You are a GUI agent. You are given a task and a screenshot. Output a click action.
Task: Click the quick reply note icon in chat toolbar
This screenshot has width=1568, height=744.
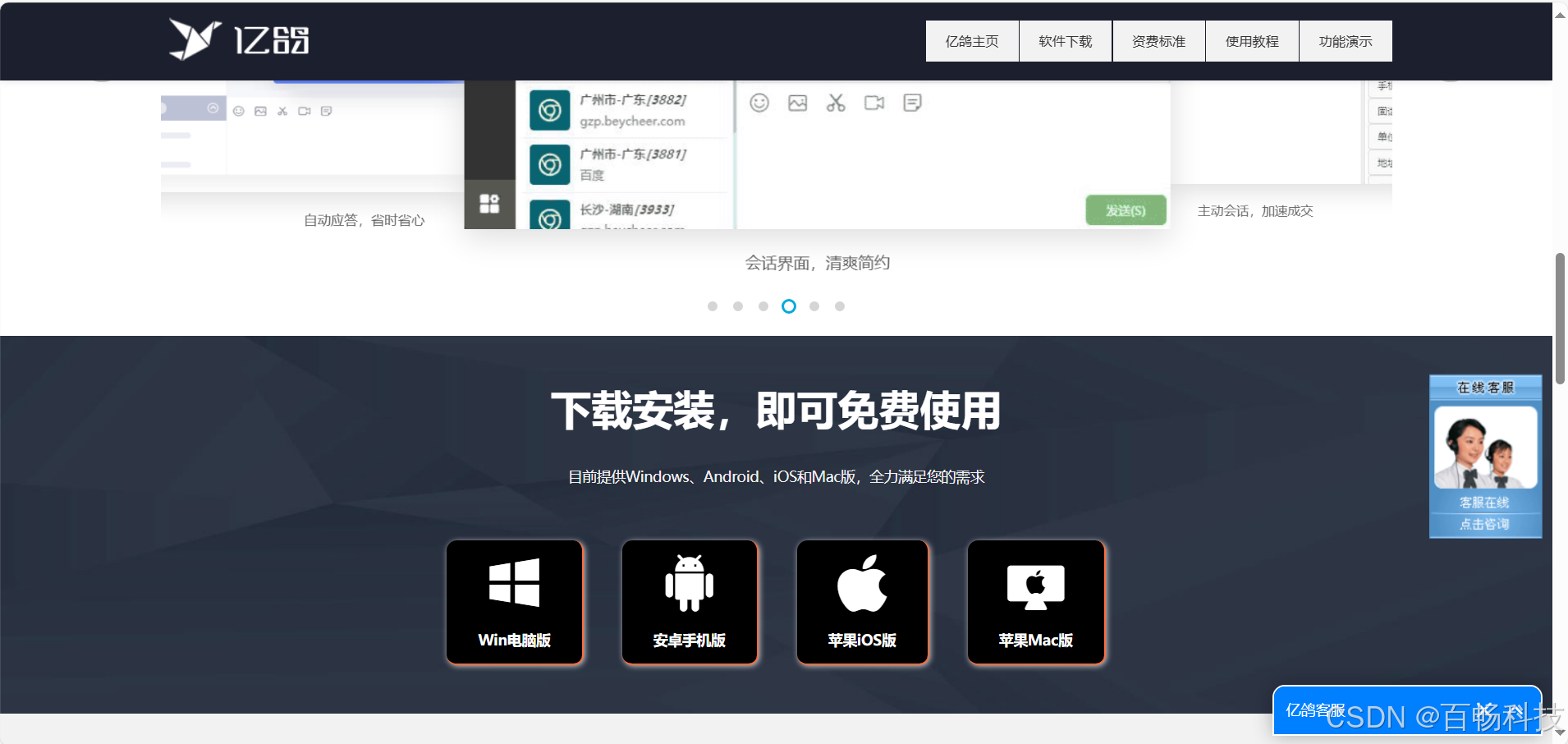[x=912, y=103]
